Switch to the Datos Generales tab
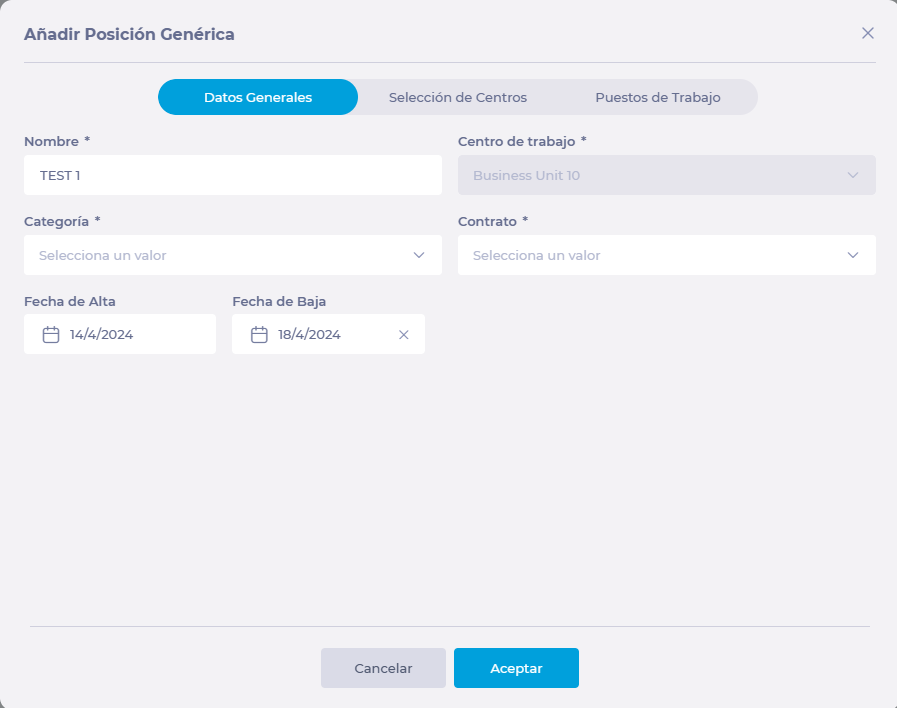This screenshot has width=897, height=708. 258,98
